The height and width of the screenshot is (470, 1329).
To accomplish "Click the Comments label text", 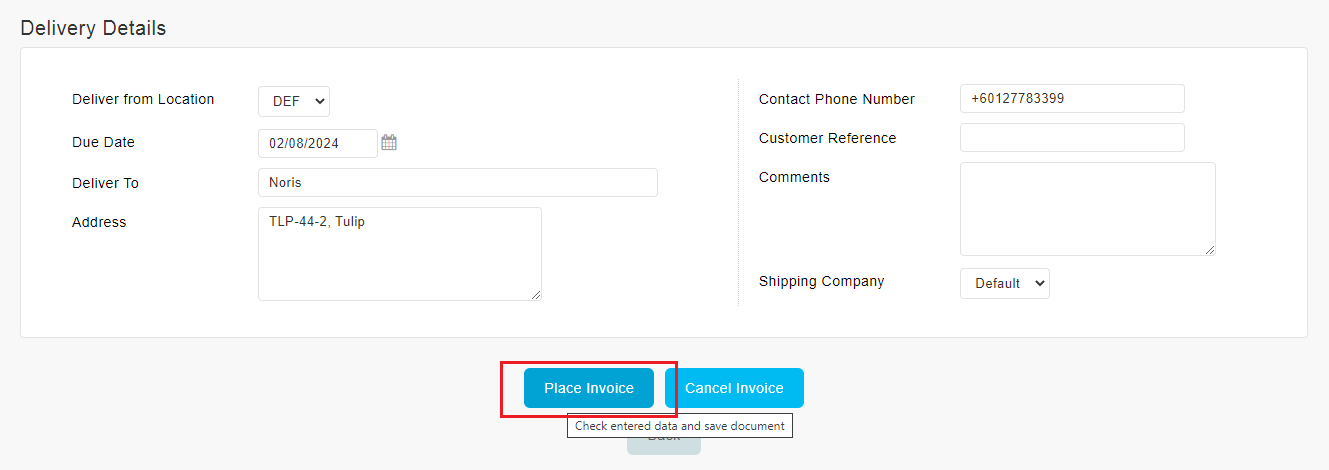I will 794,177.
